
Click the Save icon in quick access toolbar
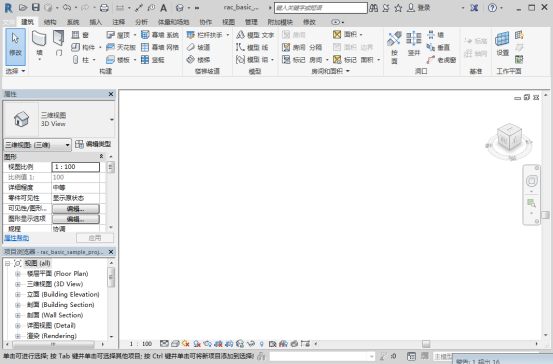click(36, 7)
